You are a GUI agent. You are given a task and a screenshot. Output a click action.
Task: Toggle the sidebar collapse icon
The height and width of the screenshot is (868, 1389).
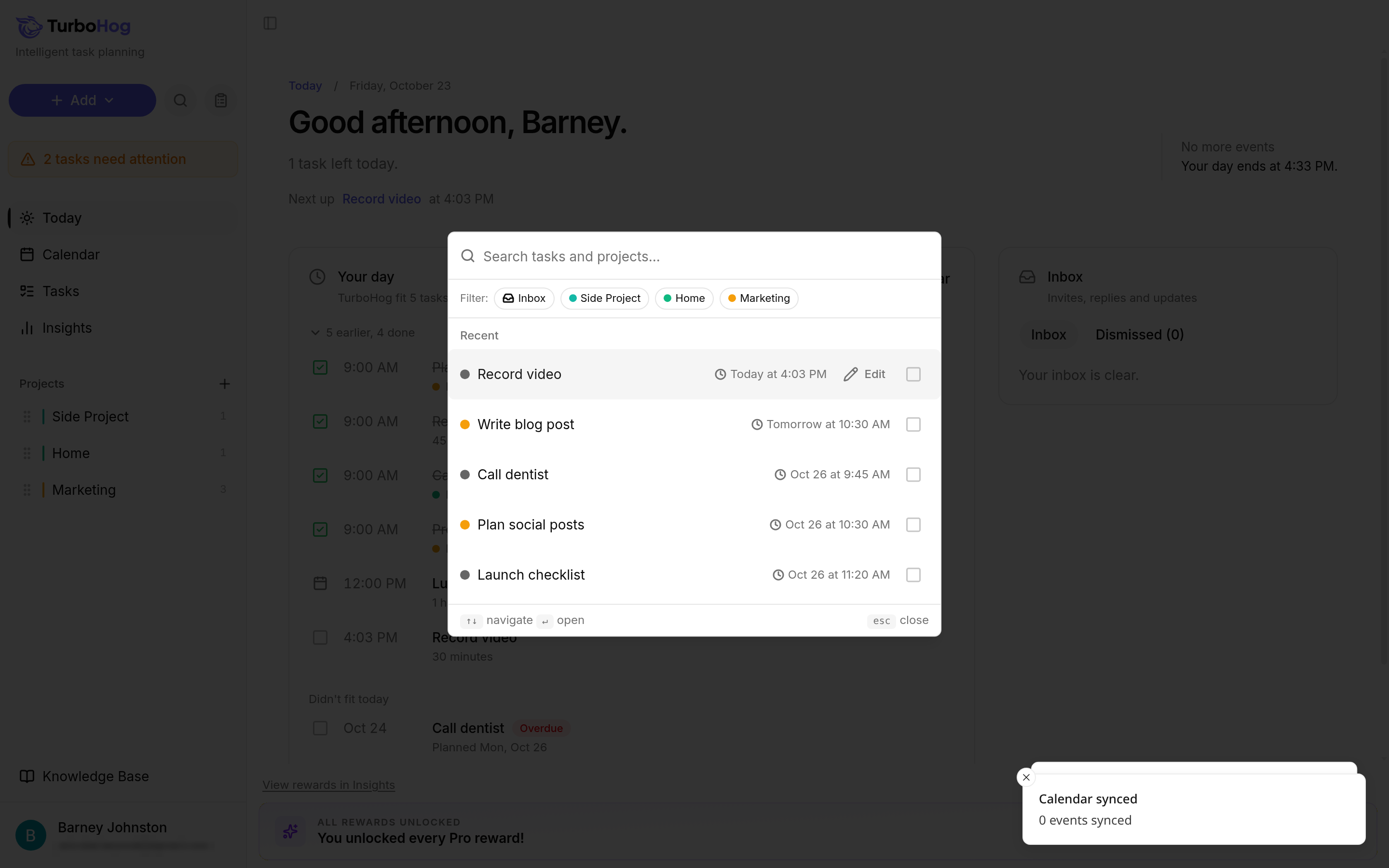(x=270, y=23)
